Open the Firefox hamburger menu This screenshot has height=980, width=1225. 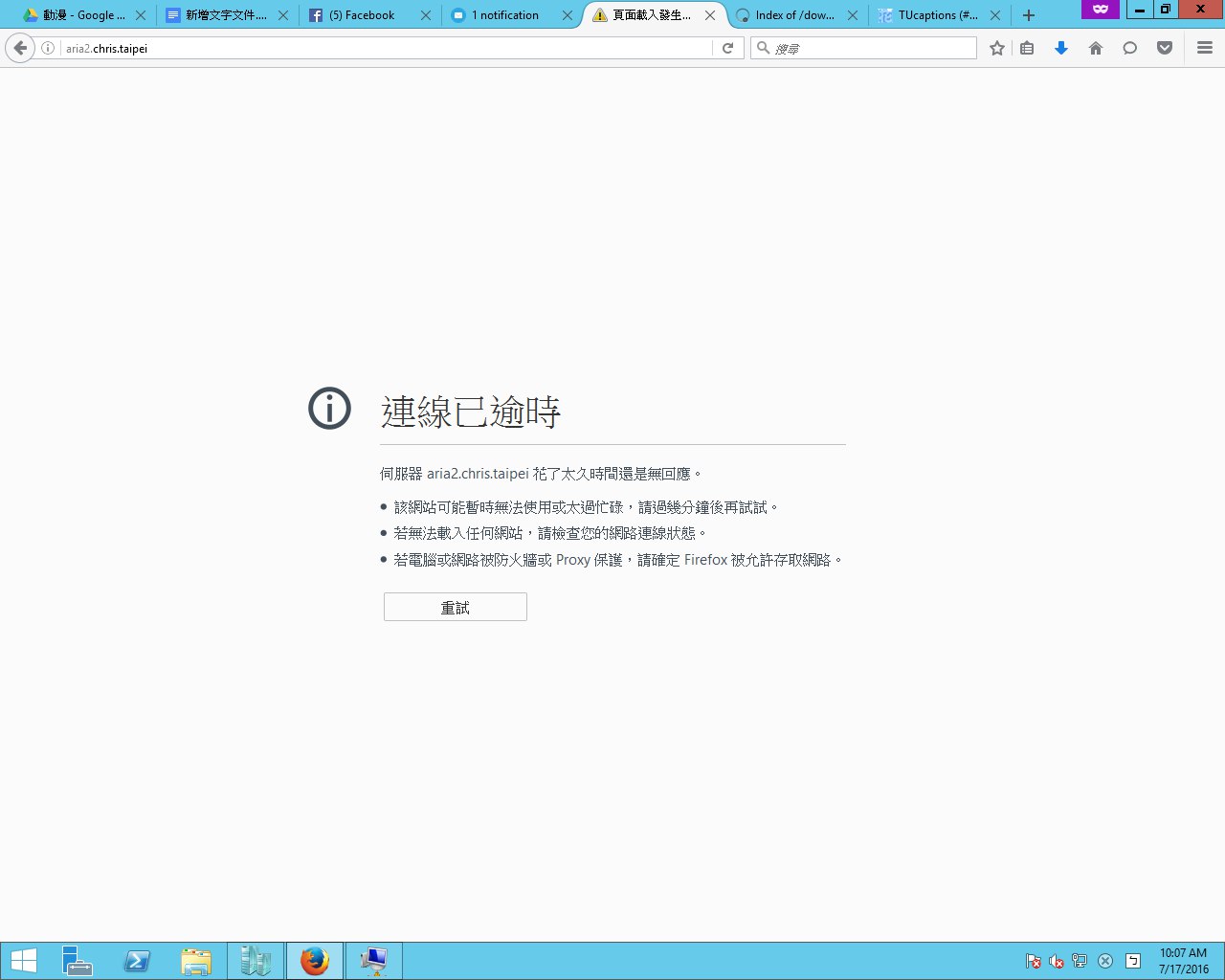pos(1205,48)
